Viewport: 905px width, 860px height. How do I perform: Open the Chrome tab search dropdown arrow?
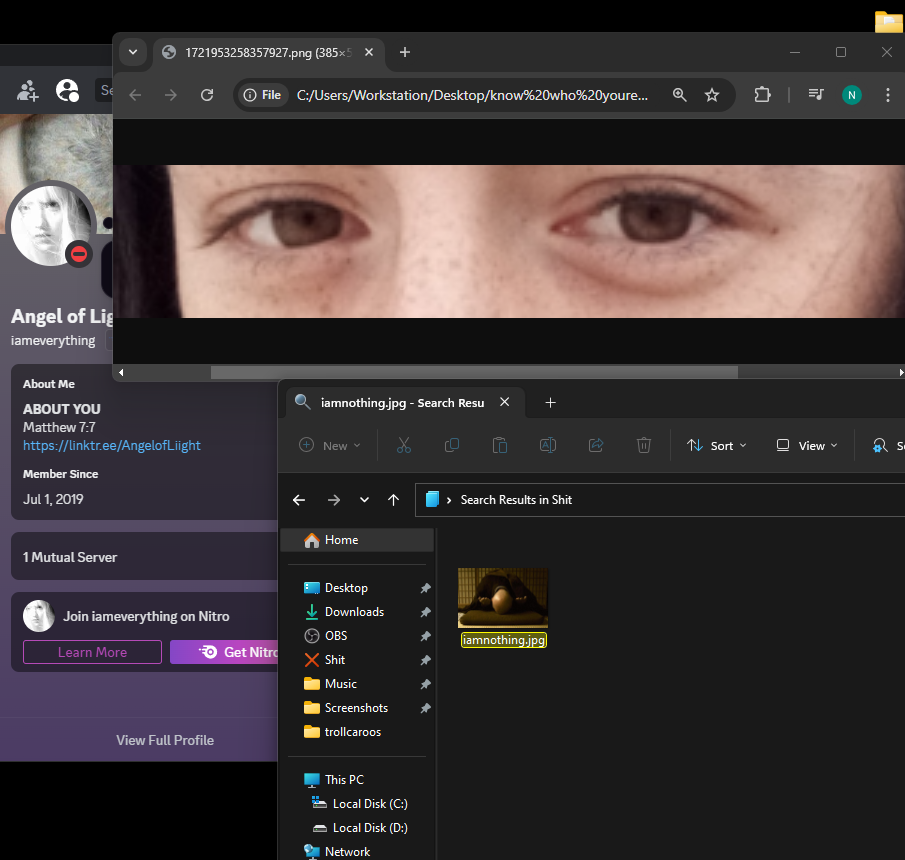pyautogui.click(x=133, y=52)
